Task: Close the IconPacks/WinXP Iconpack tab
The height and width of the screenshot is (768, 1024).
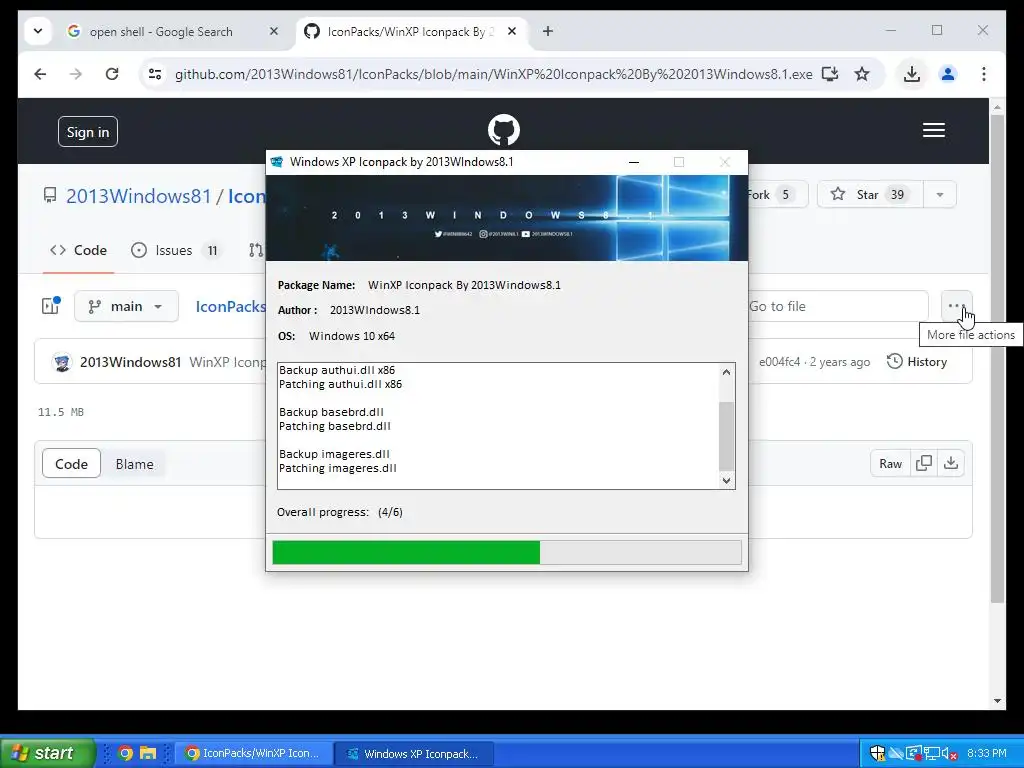Action: click(x=512, y=31)
